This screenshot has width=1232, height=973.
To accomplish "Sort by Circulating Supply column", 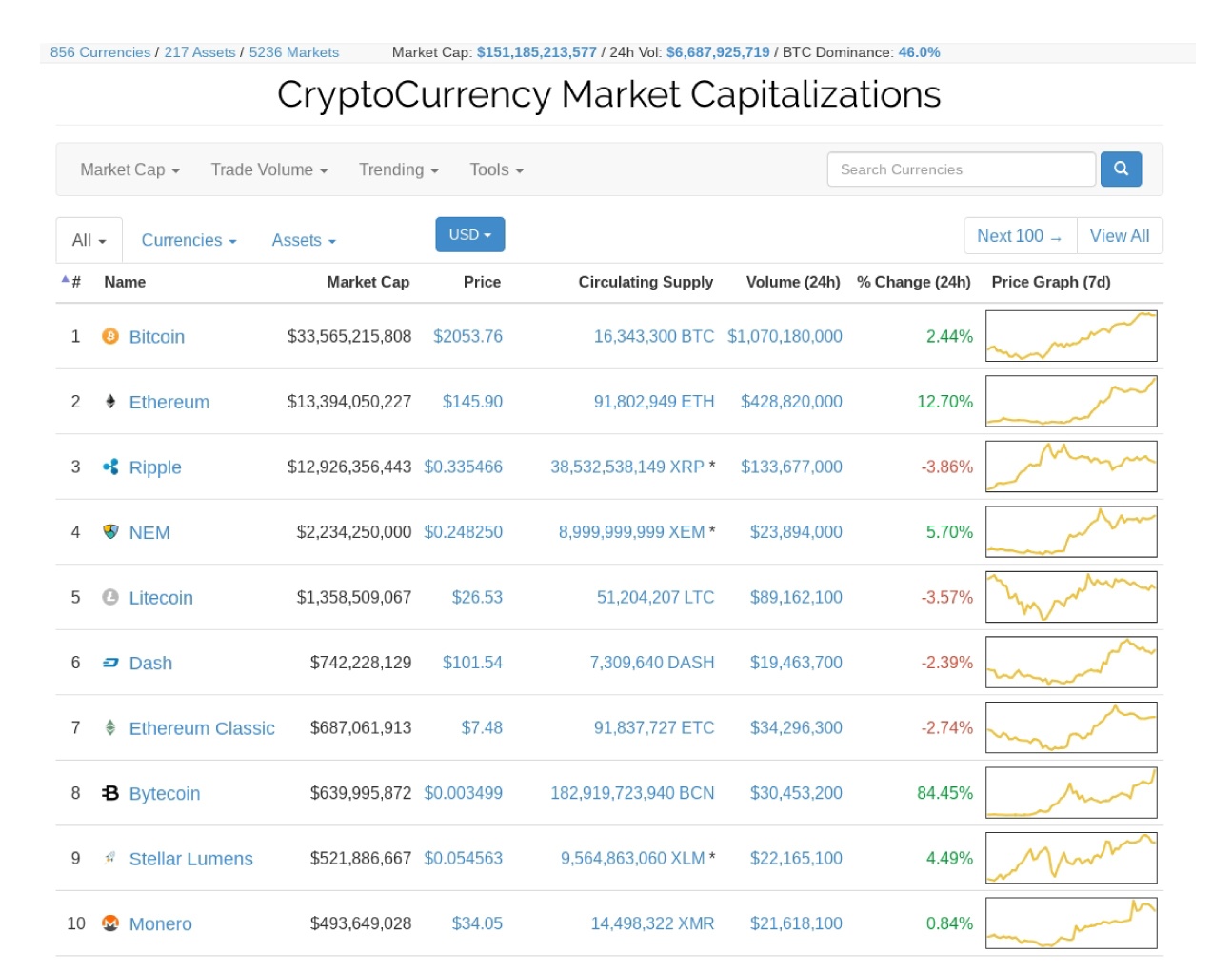I will [x=646, y=282].
